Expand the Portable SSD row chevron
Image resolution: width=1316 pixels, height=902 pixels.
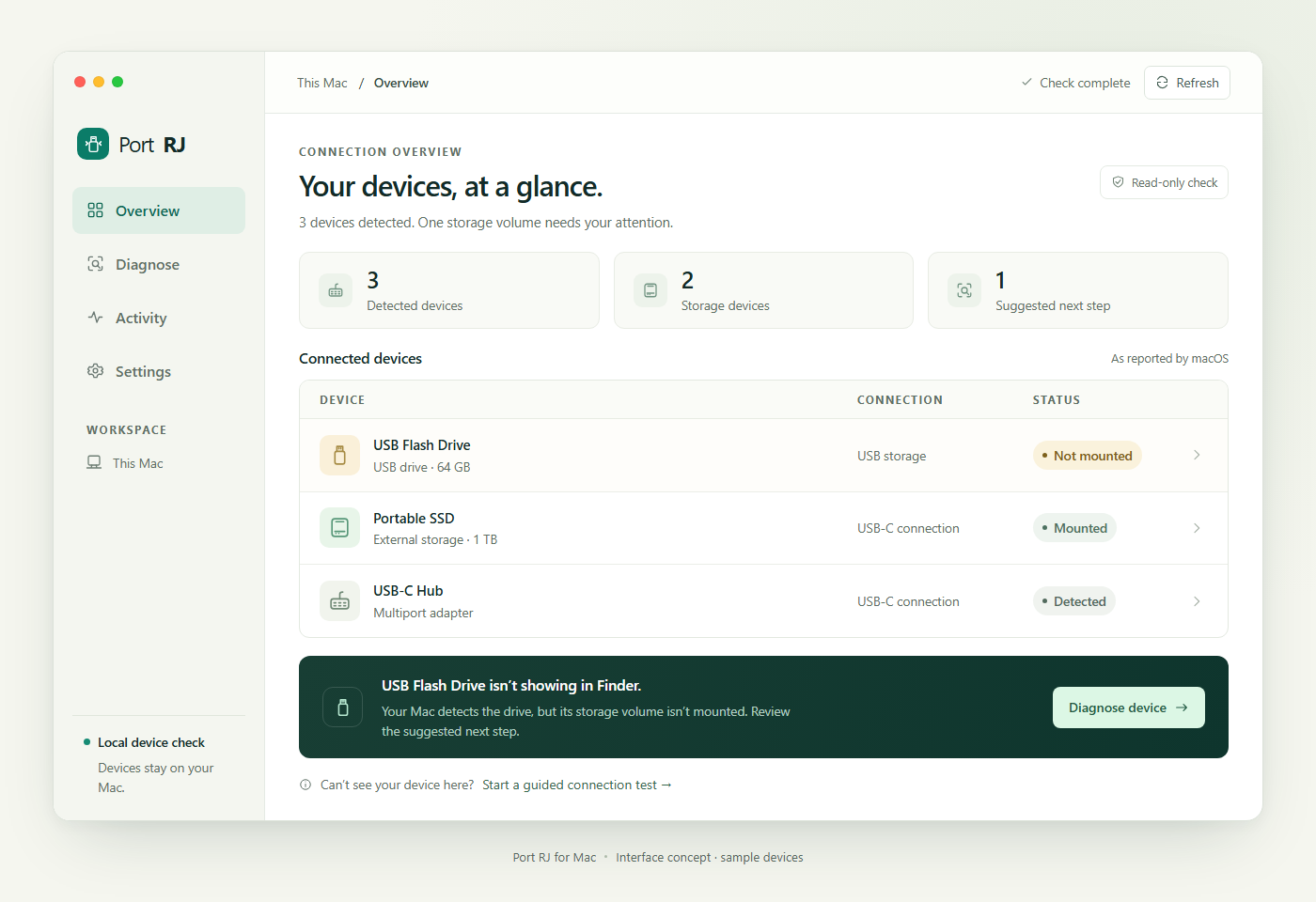coord(1197,528)
